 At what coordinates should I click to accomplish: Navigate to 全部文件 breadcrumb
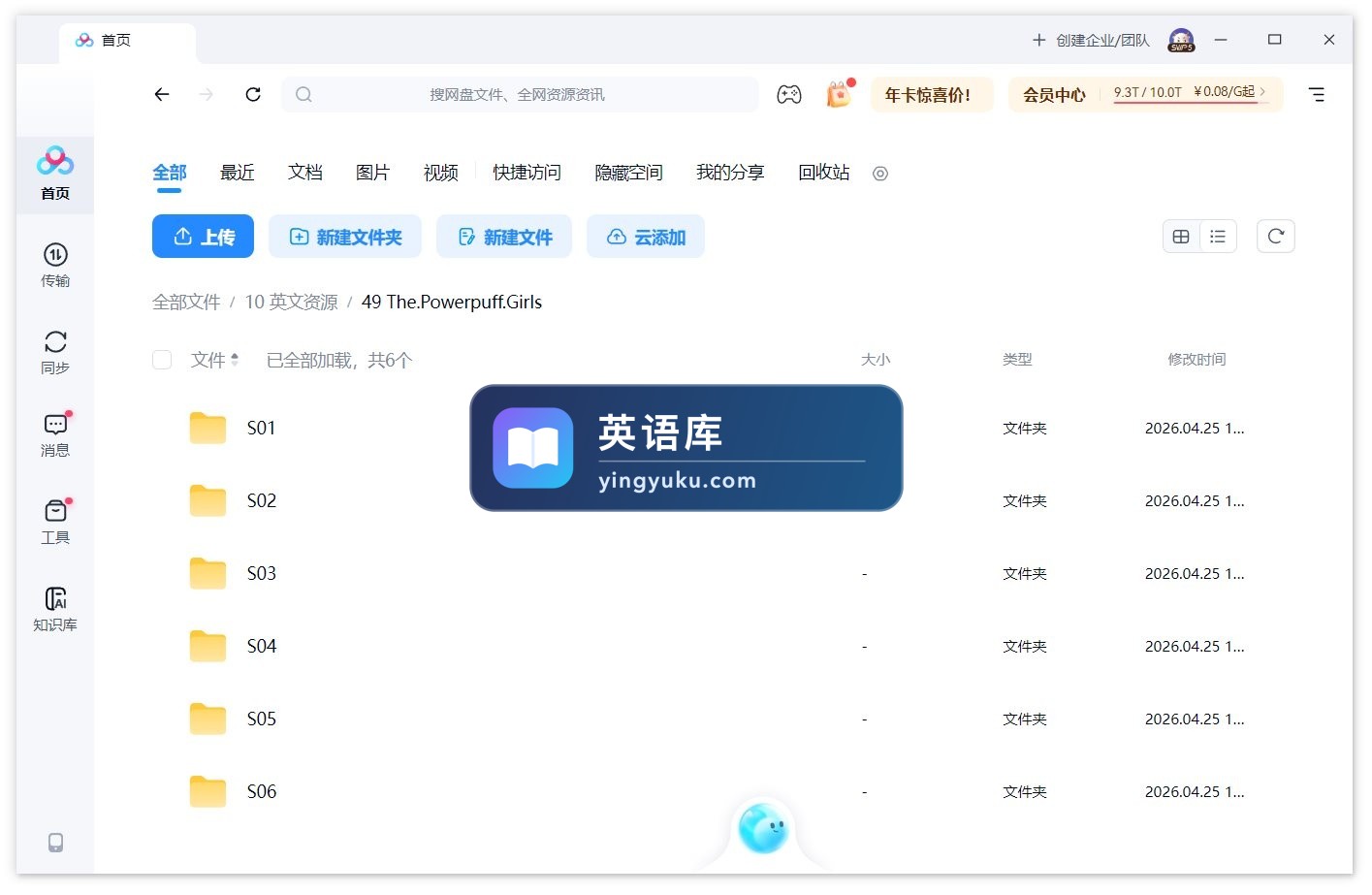click(x=186, y=302)
